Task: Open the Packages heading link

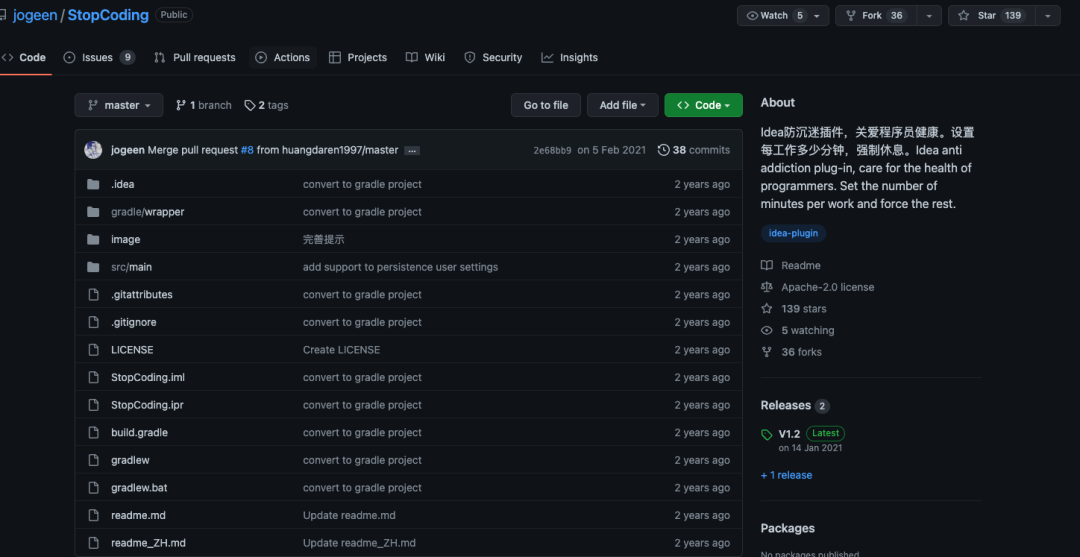Action: 787,529
